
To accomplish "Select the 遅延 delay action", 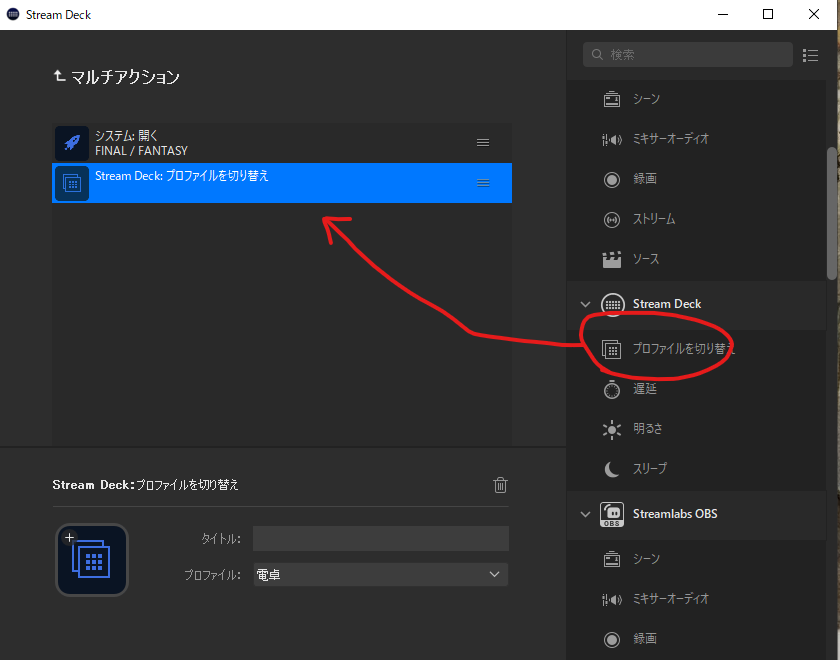I will click(x=696, y=389).
